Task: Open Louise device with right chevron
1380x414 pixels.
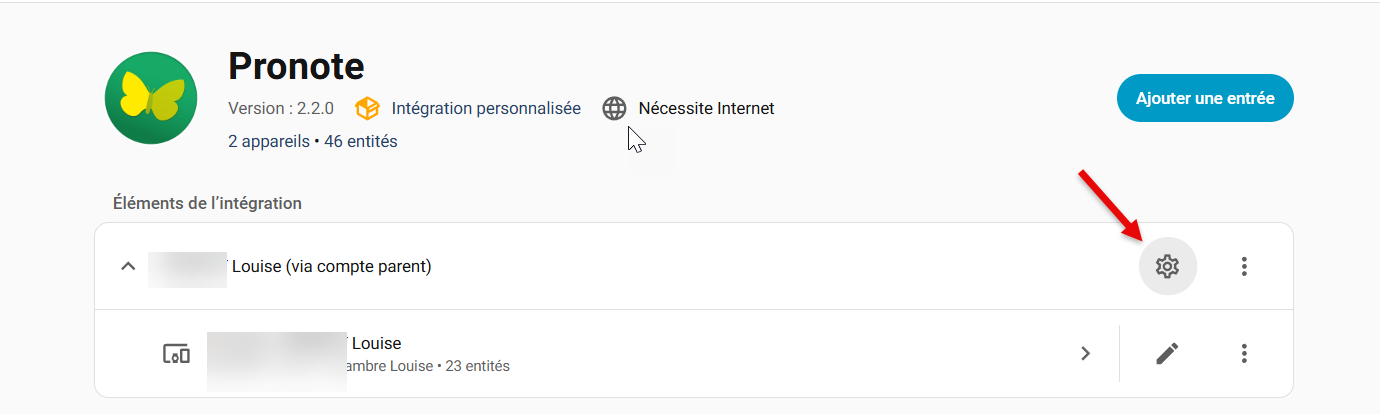Action: tap(1085, 353)
